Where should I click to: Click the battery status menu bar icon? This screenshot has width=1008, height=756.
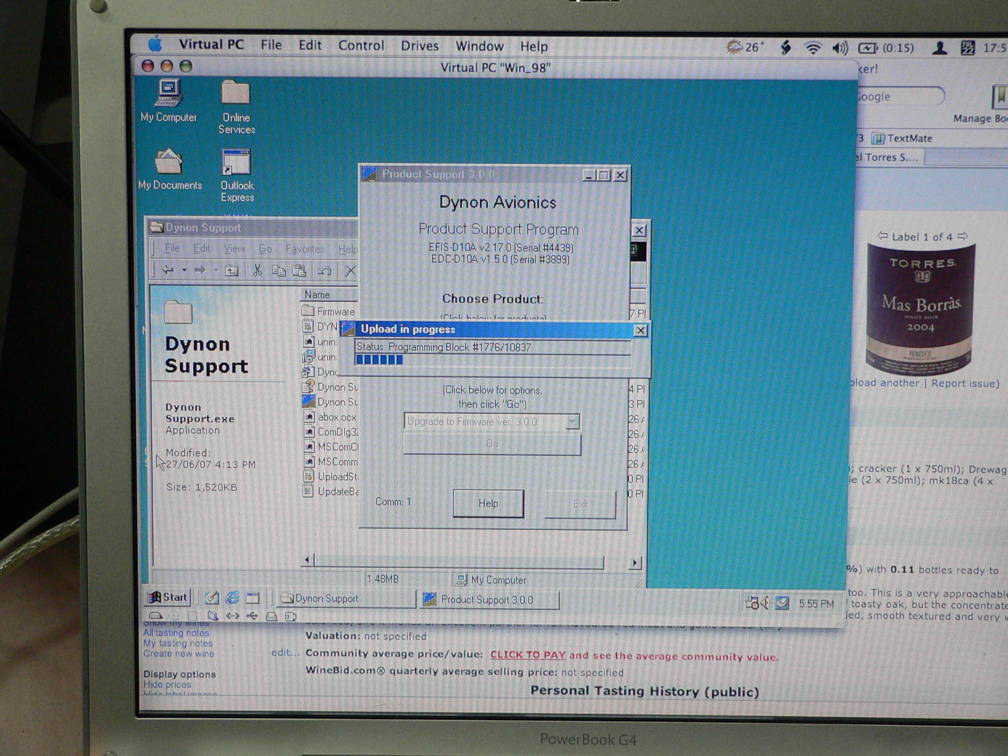coord(886,48)
